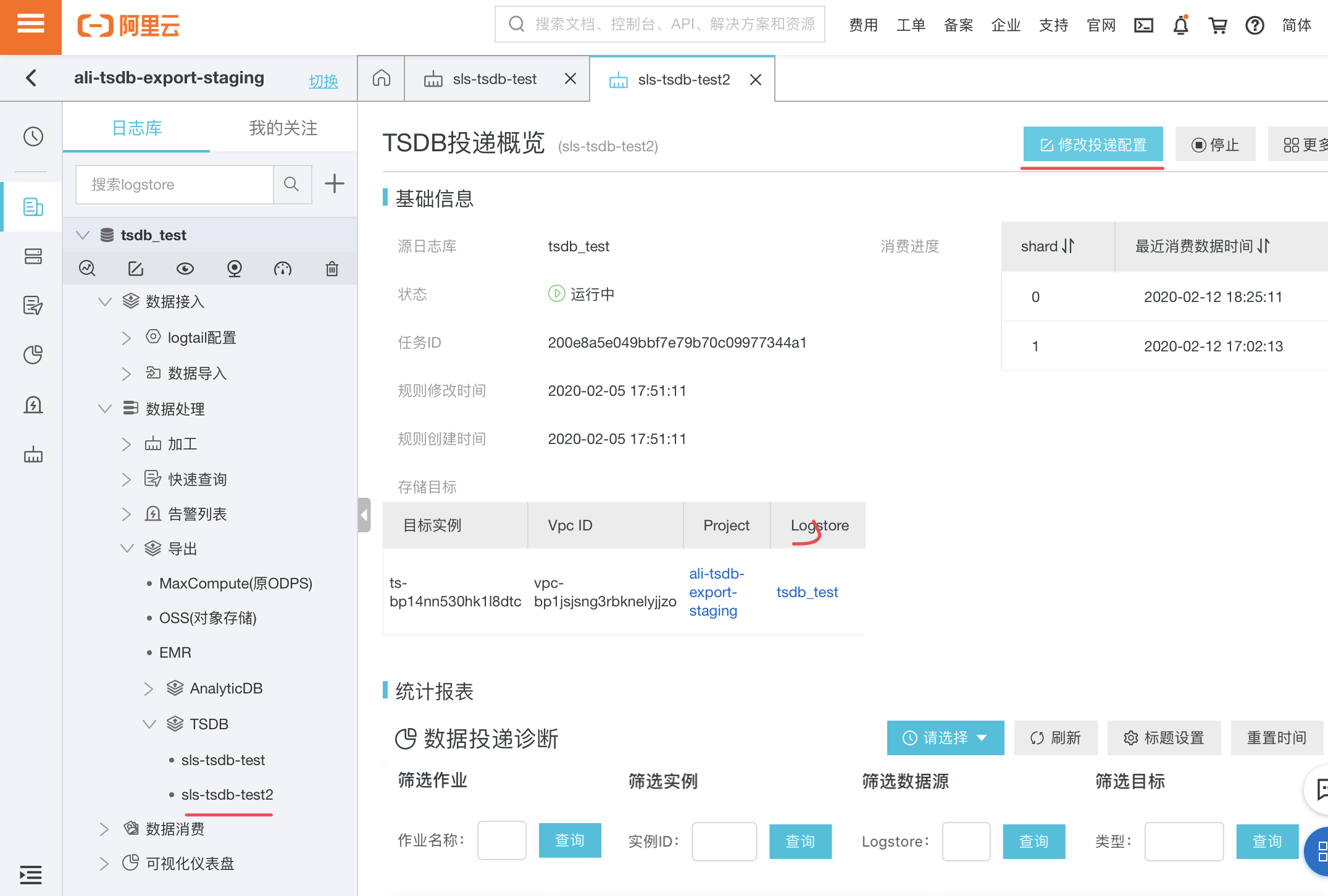The width and height of the screenshot is (1328, 896).
Task: Close the sls-tsdb-test tab
Action: point(570,79)
